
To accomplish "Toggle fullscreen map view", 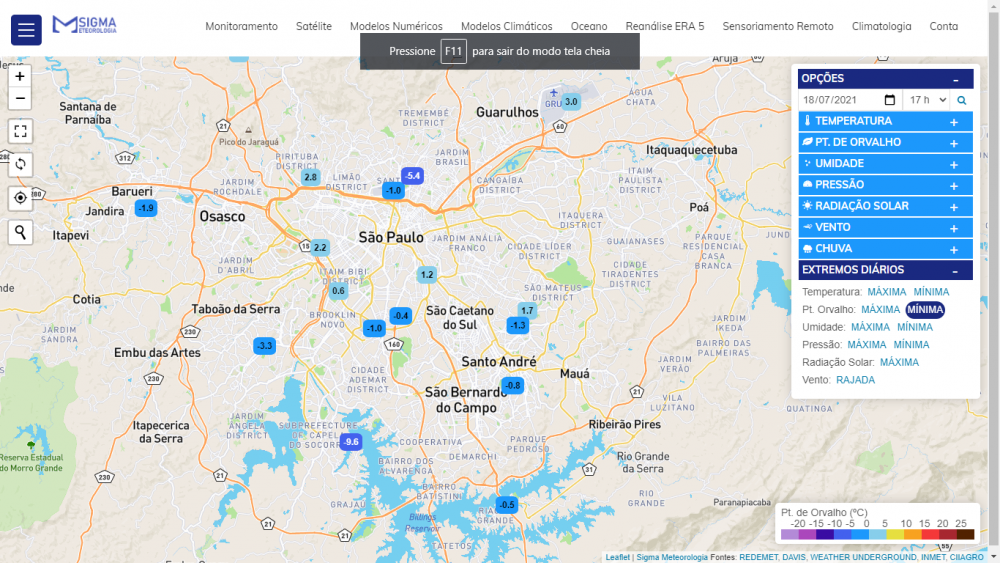I will coord(20,131).
